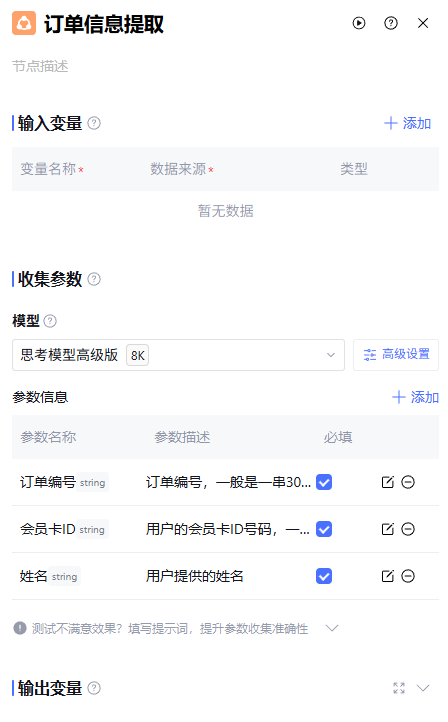Add a new parameter under 参数信息
This screenshot has height=722, width=448.
(x=415, y=397)
